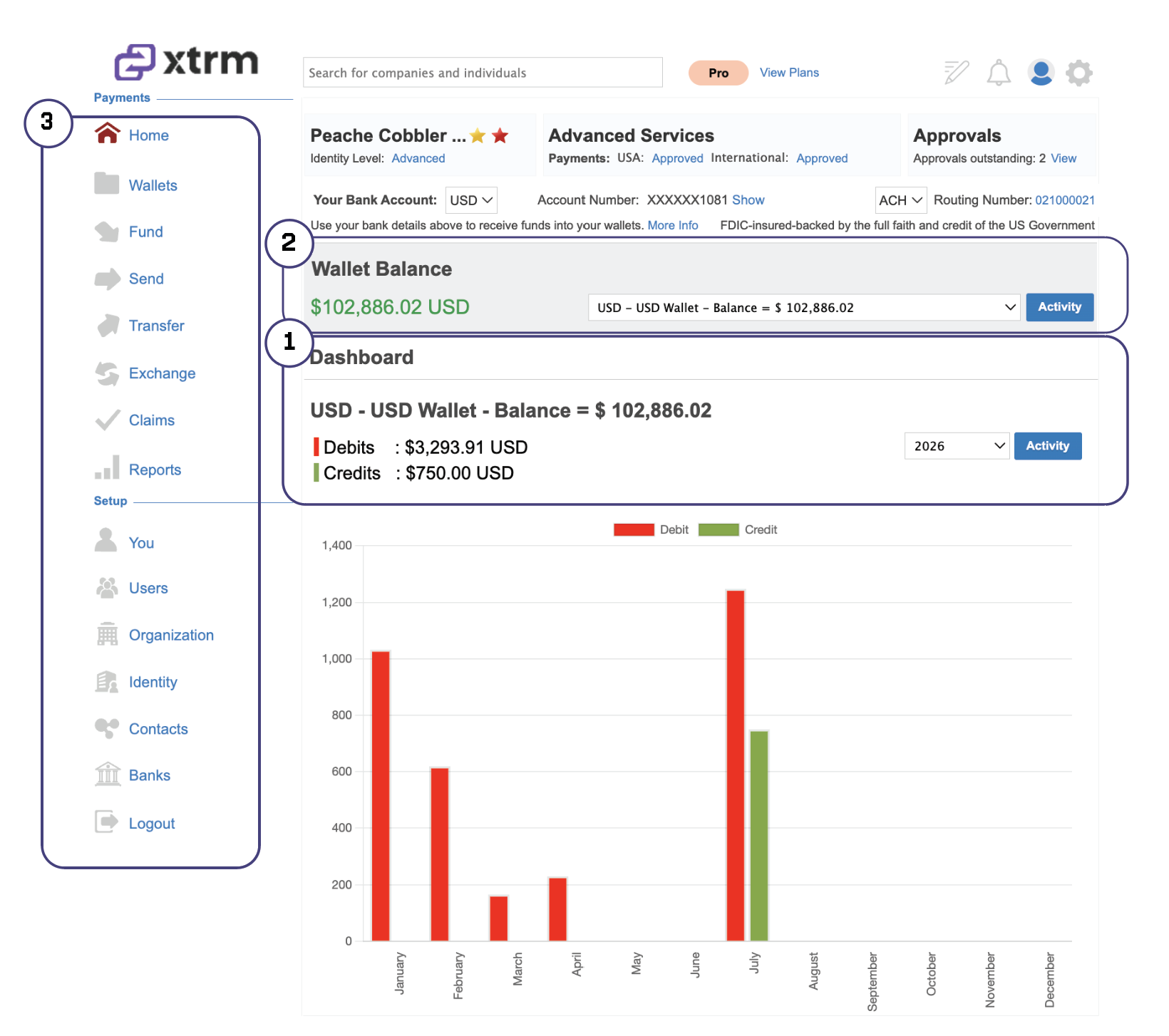Click the July red debit bar
This screenshot has width=1169, height=1036.
(736, 765)
